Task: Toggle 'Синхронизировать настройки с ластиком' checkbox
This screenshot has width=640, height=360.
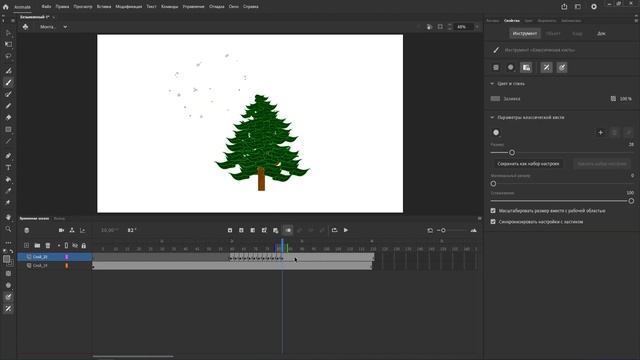Action: coord(493,222)
